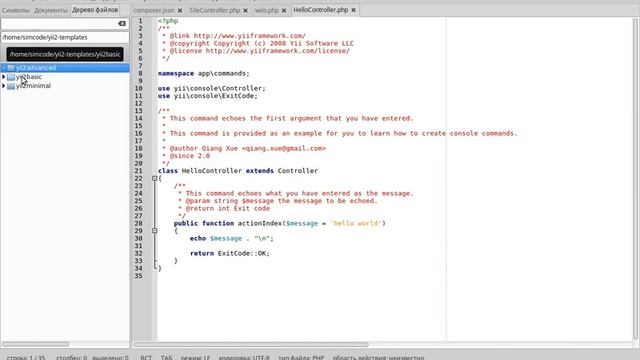Click the yii2advanced folder icon
640x360 pixels.
coord(11,68)
